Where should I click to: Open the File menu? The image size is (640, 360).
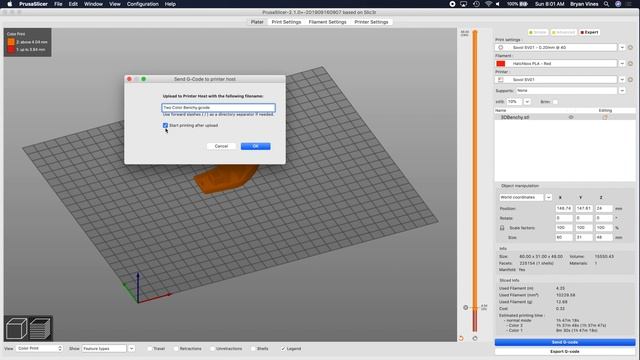pos(58,4)
